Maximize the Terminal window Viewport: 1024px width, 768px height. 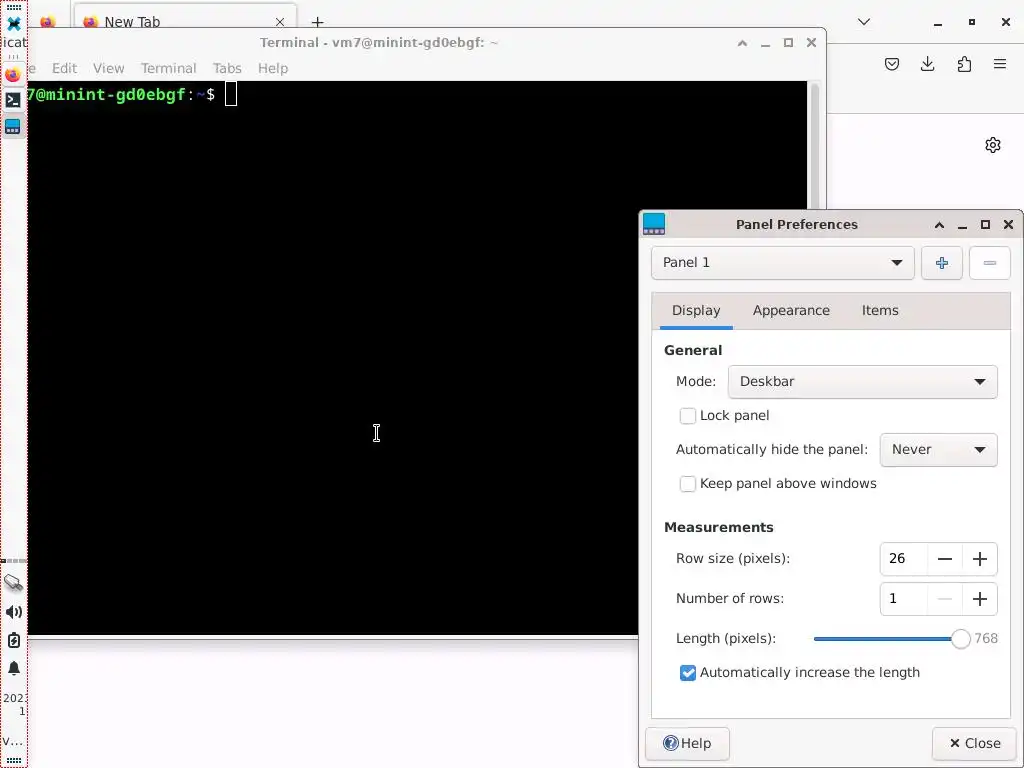(x=788, y=43)
